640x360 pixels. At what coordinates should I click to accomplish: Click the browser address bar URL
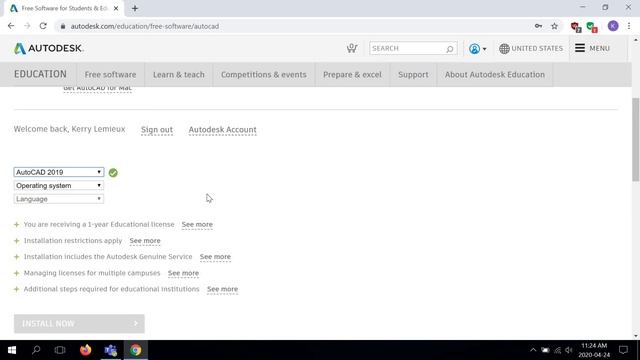pos(144,26)
